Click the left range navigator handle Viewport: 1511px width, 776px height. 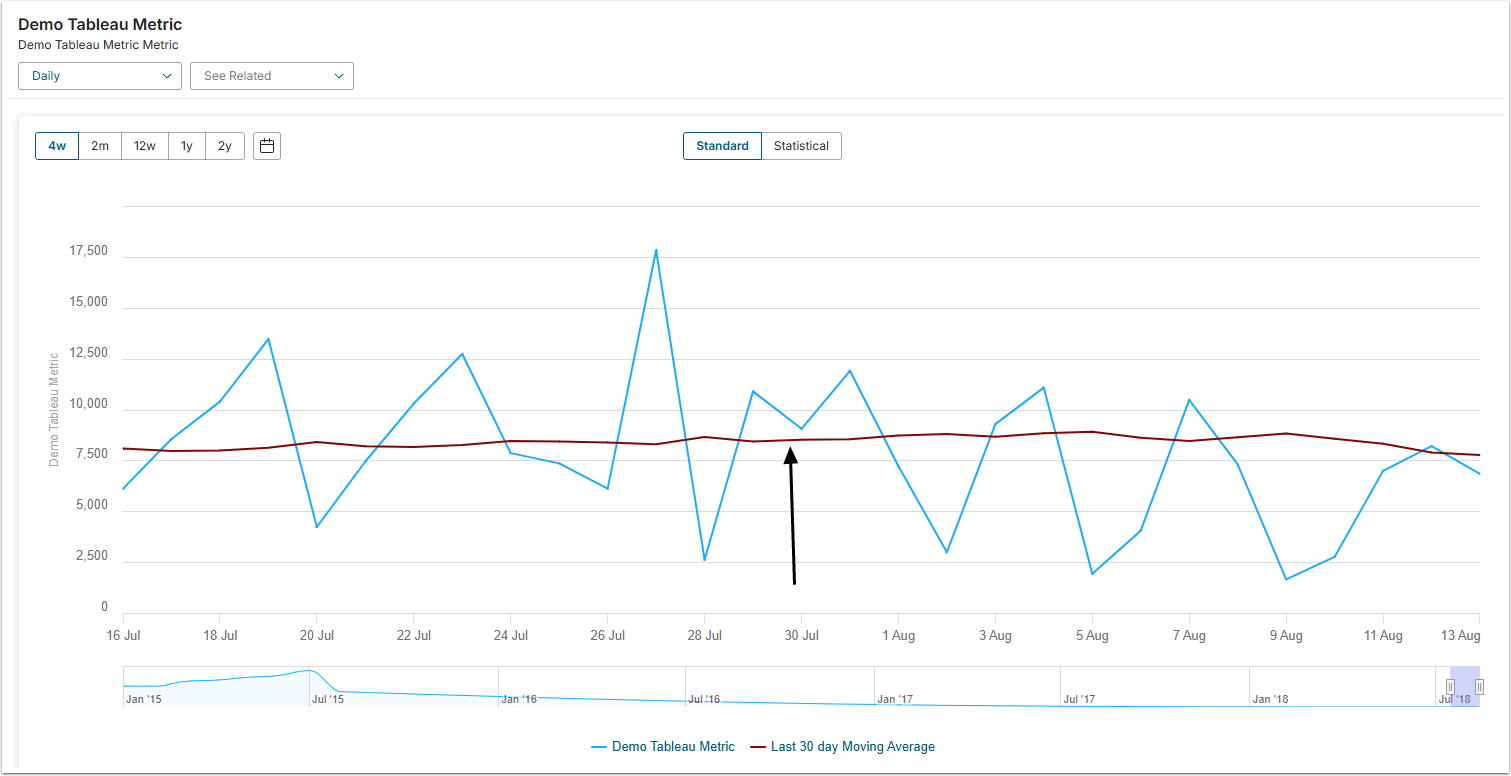1451,687
